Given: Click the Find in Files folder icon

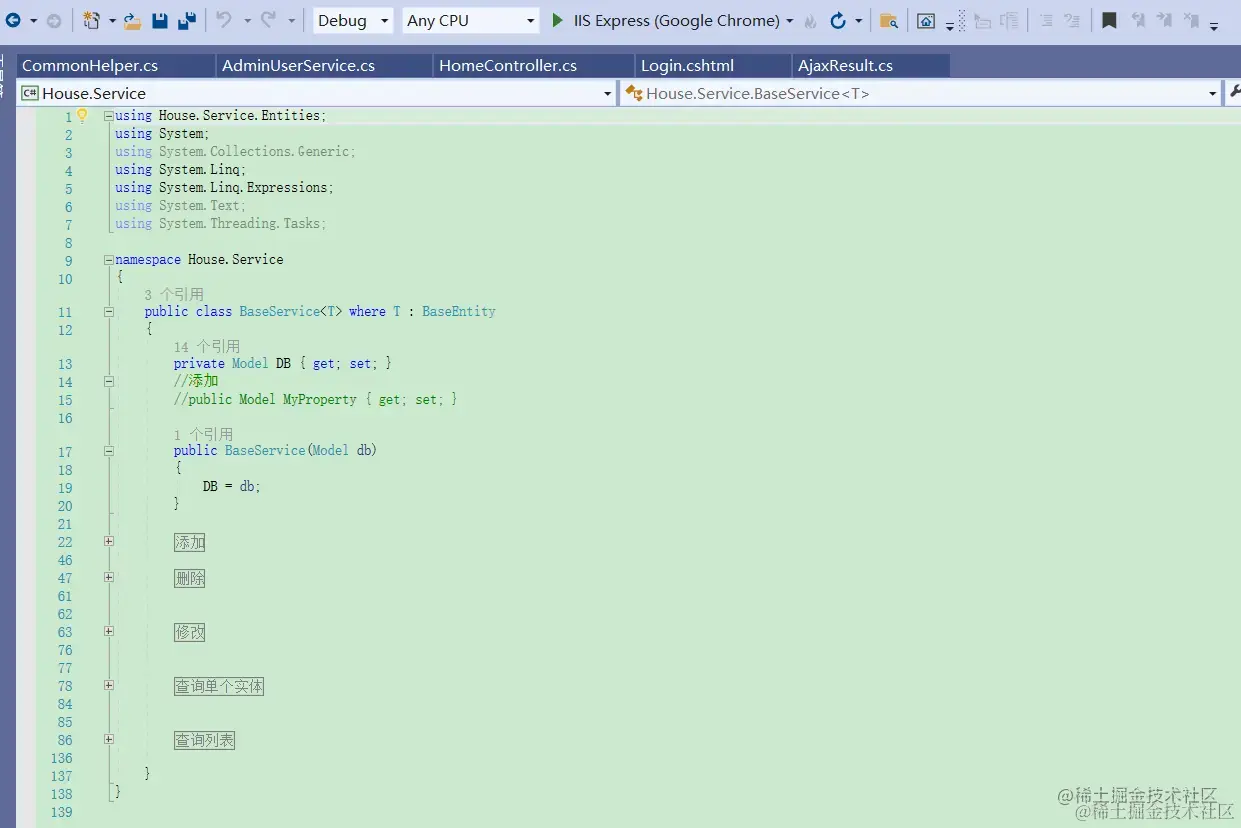Looking at the screenshot, I should pyautogui.click(x=888, y=21).
